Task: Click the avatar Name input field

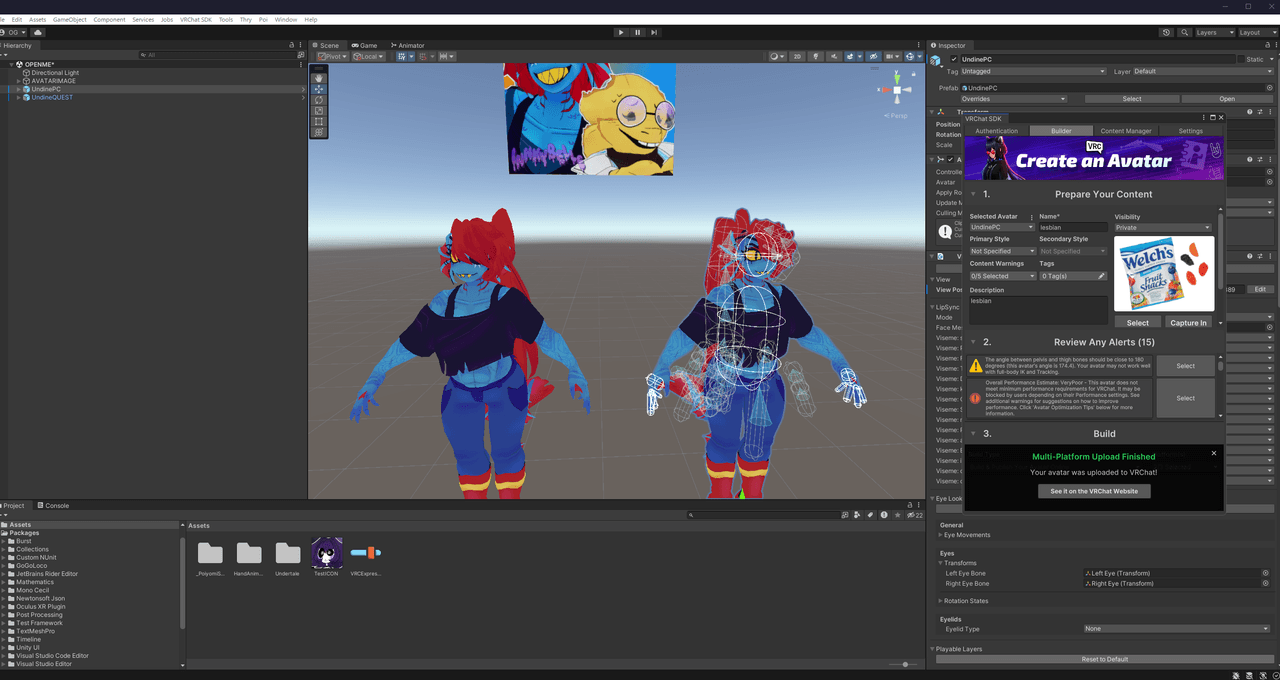Action: click(x=1073, y=228)
